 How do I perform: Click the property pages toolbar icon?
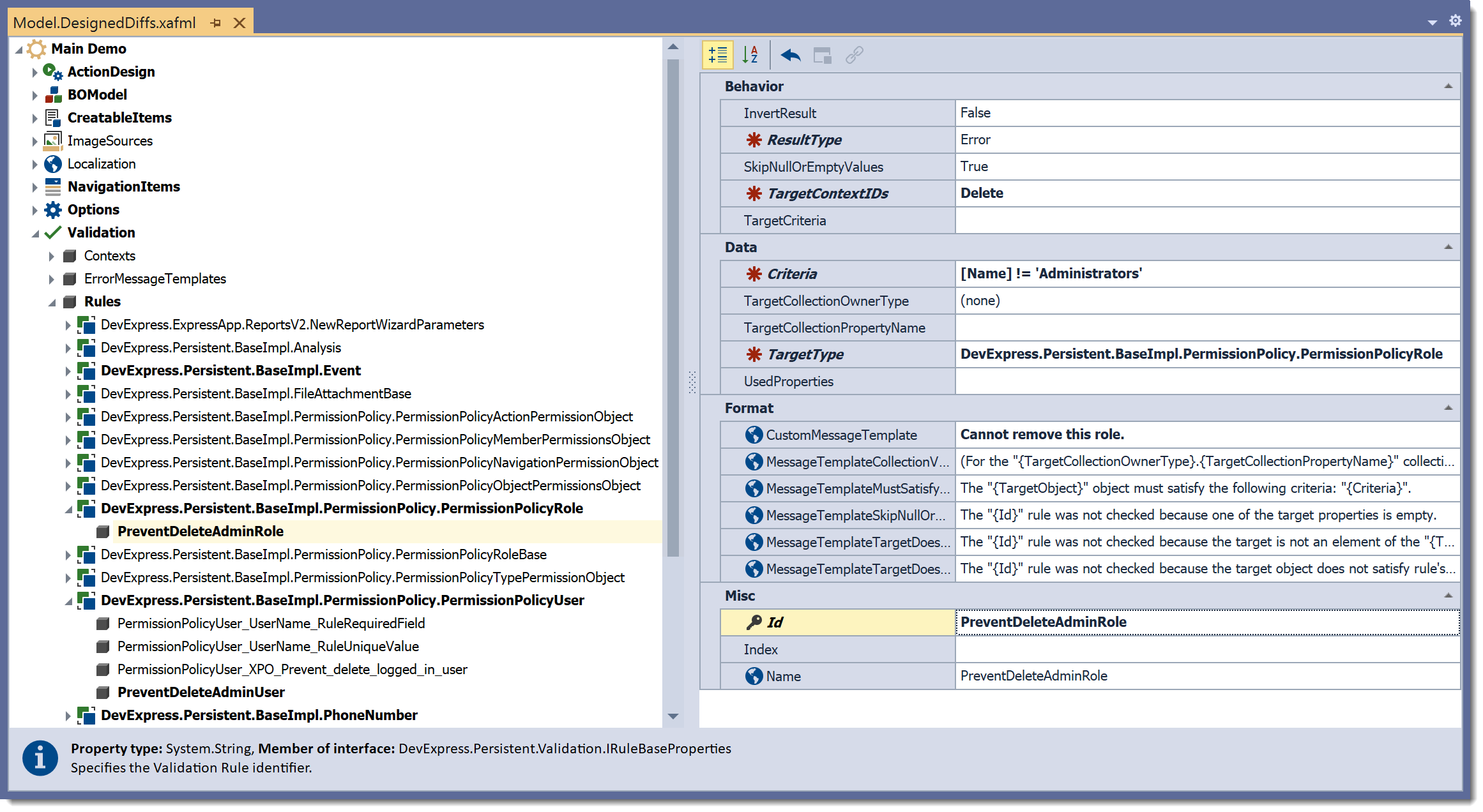coord(822,56)
